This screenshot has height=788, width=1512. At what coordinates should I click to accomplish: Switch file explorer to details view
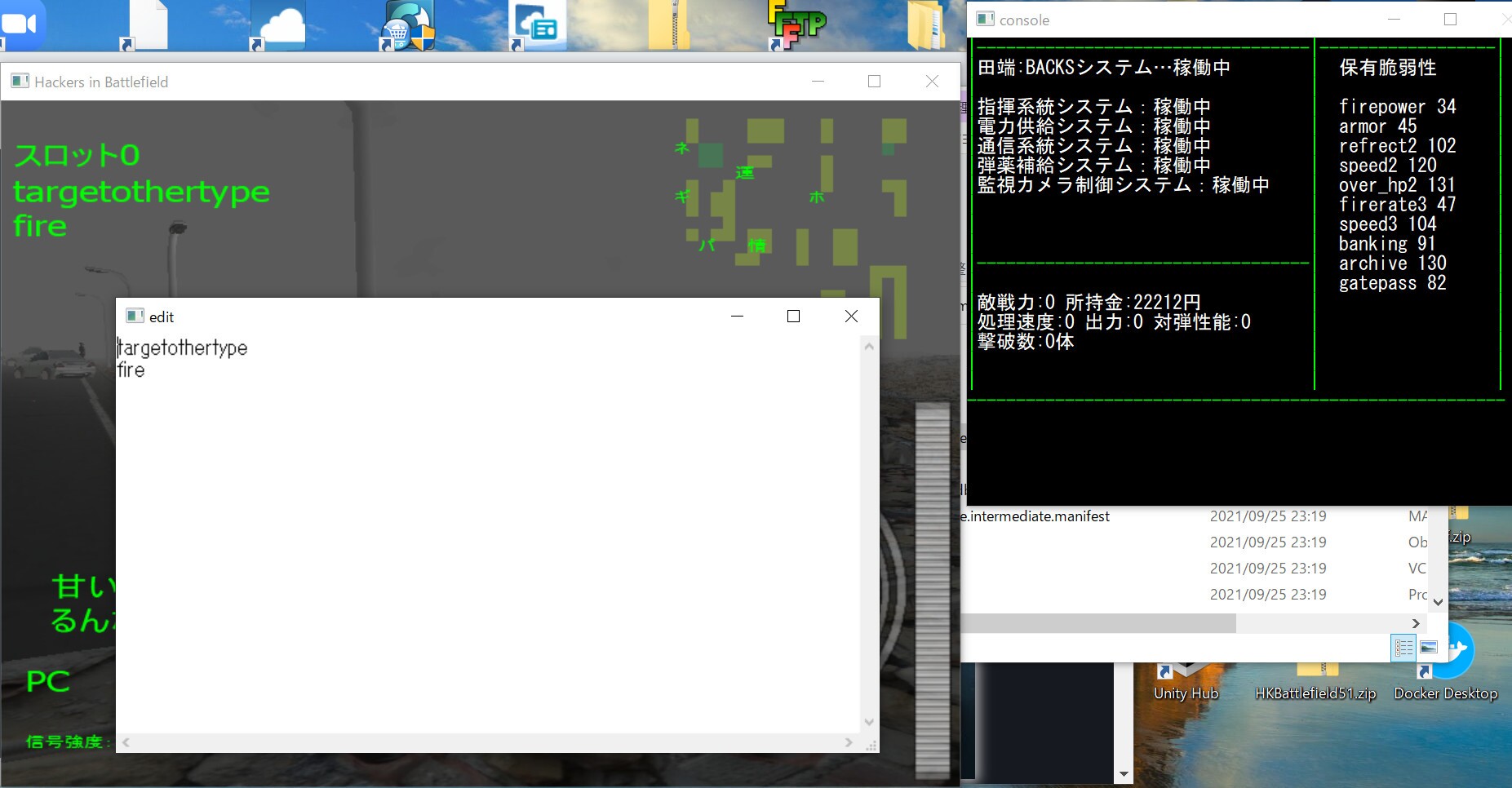[1403, 648]
